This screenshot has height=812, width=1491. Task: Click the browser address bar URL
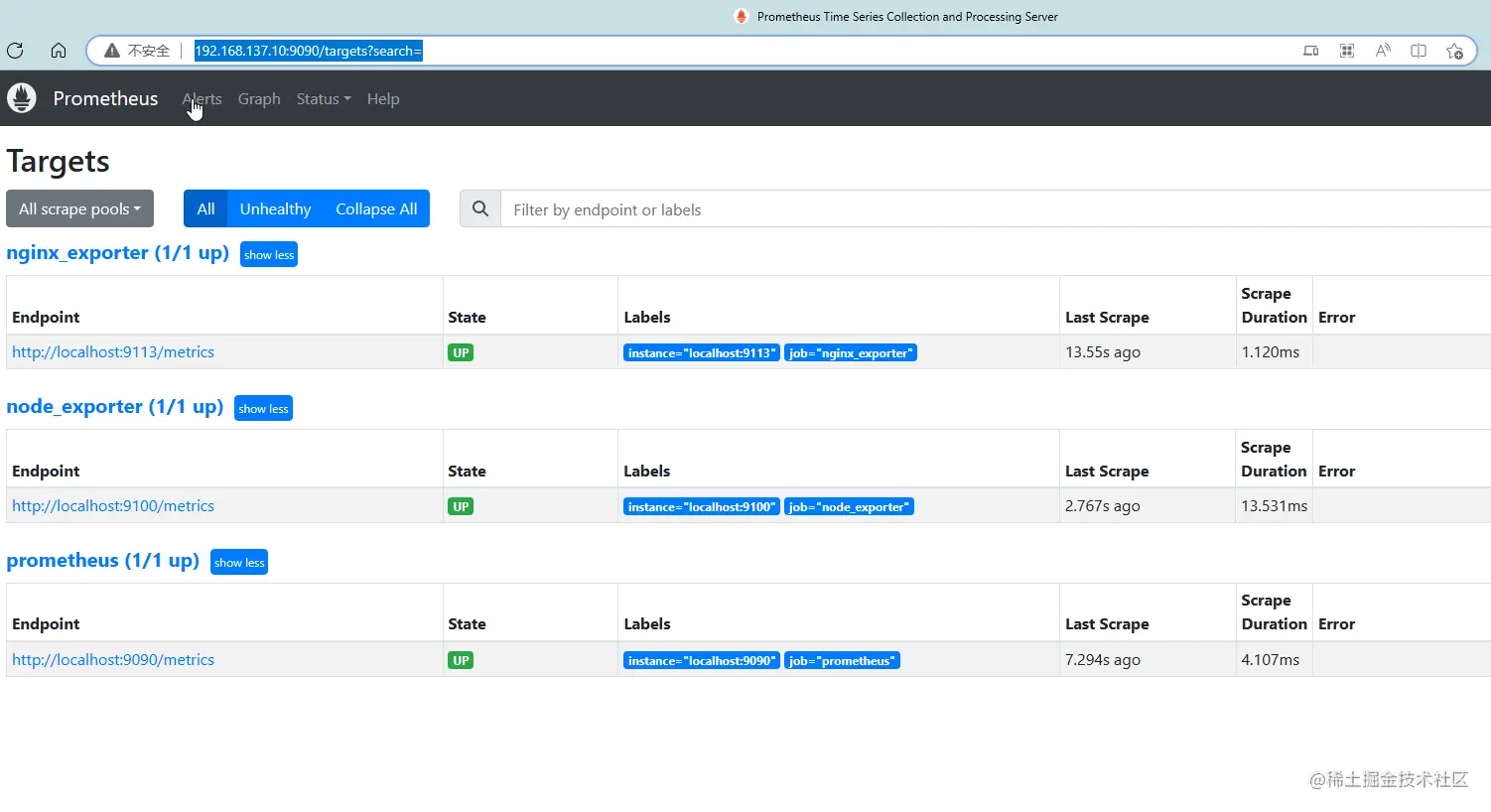pyautogui.click(x=309, y=51)
